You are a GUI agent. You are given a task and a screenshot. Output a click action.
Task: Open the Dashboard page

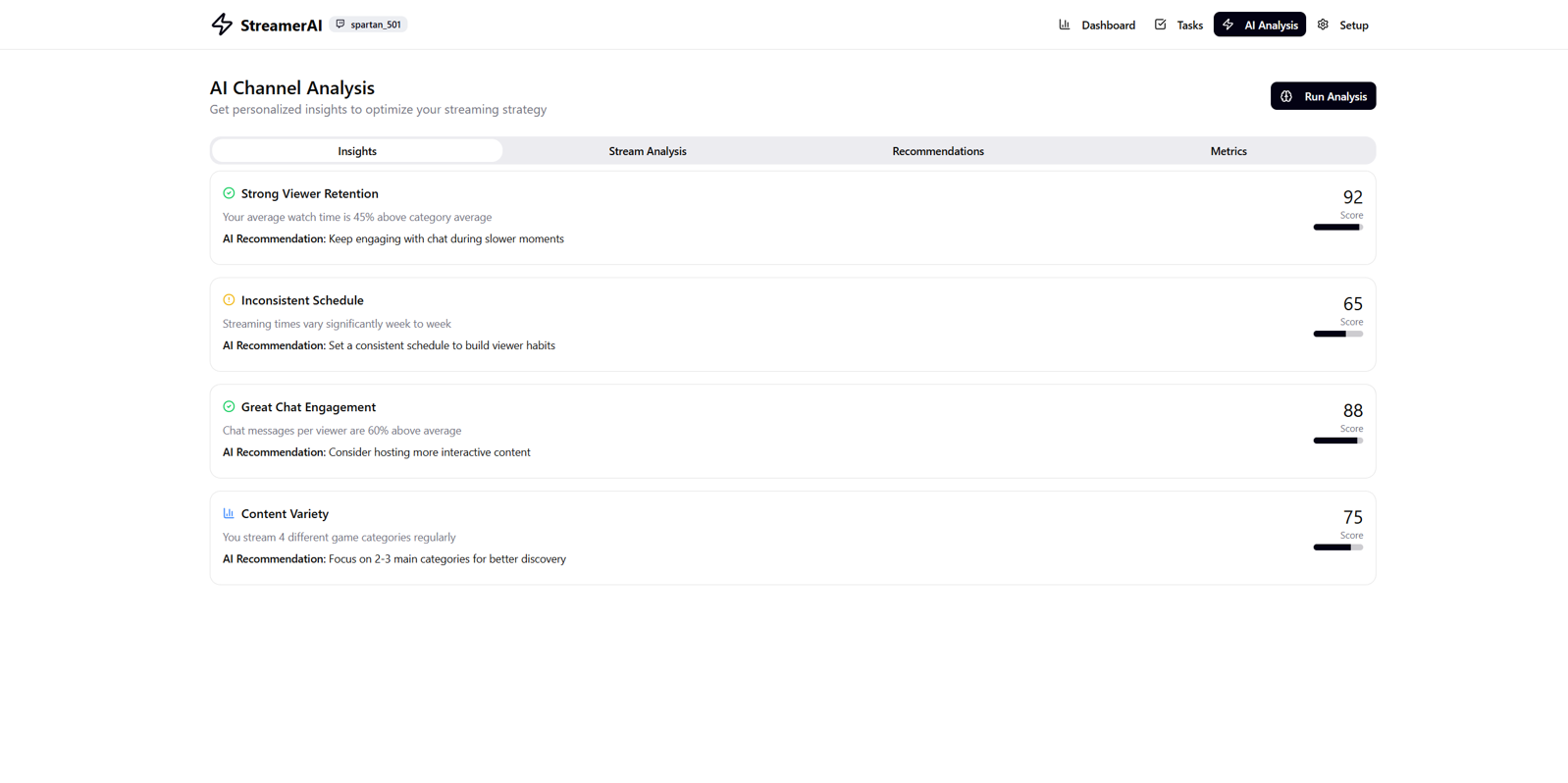point(1097,25)
